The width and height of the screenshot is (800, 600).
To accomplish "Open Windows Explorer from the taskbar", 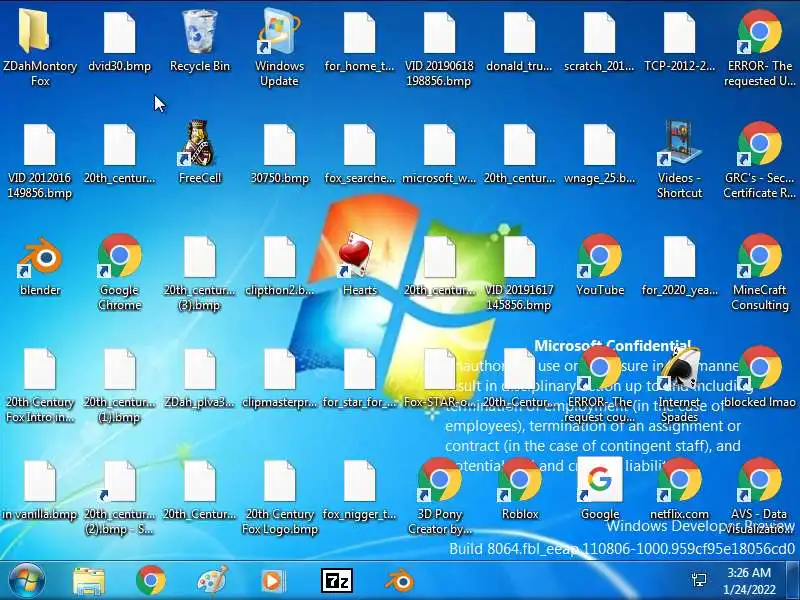I will point(89,581).
